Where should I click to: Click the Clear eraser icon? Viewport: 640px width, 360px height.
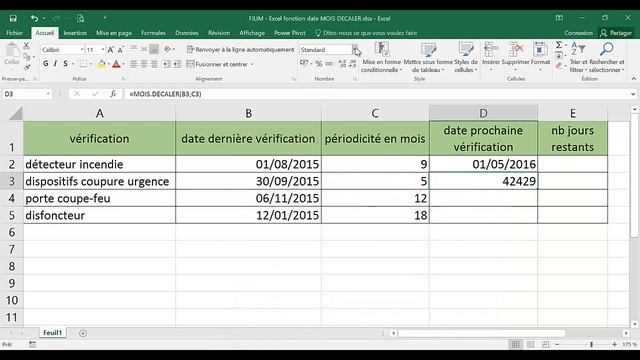(x=559, y=66)
